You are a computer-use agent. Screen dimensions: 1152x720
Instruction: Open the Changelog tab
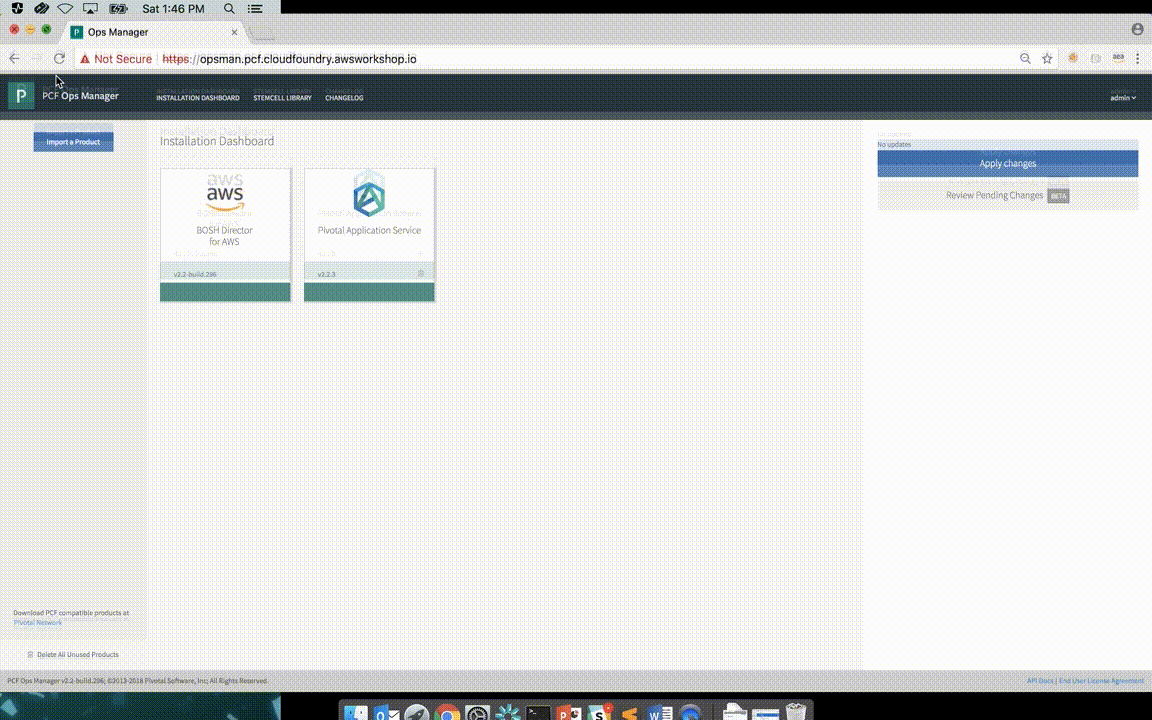[344, 98]
